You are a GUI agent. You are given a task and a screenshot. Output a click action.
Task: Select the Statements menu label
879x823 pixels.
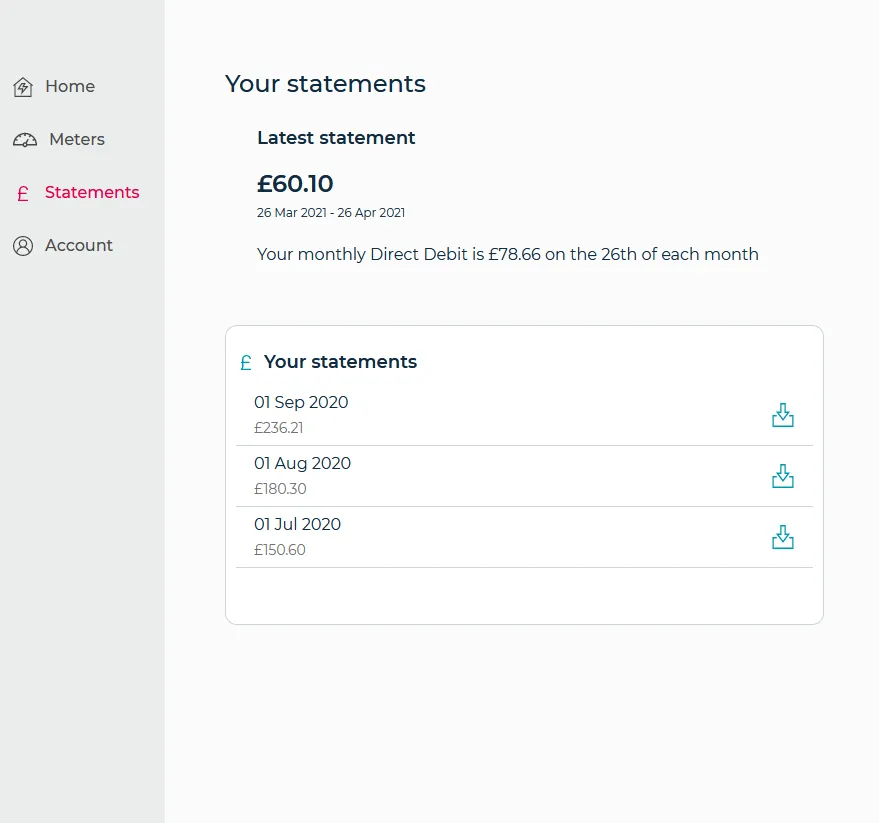tap(92, 193)
